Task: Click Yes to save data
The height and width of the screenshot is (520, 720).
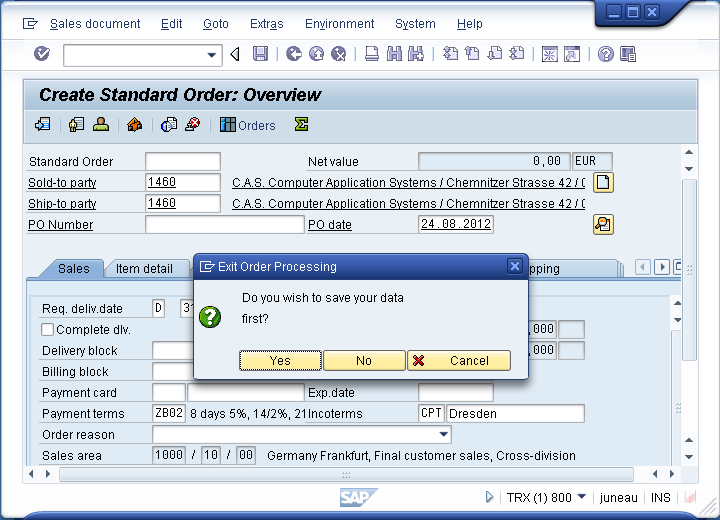Action: pyautogui.click(x=280, y=361)
